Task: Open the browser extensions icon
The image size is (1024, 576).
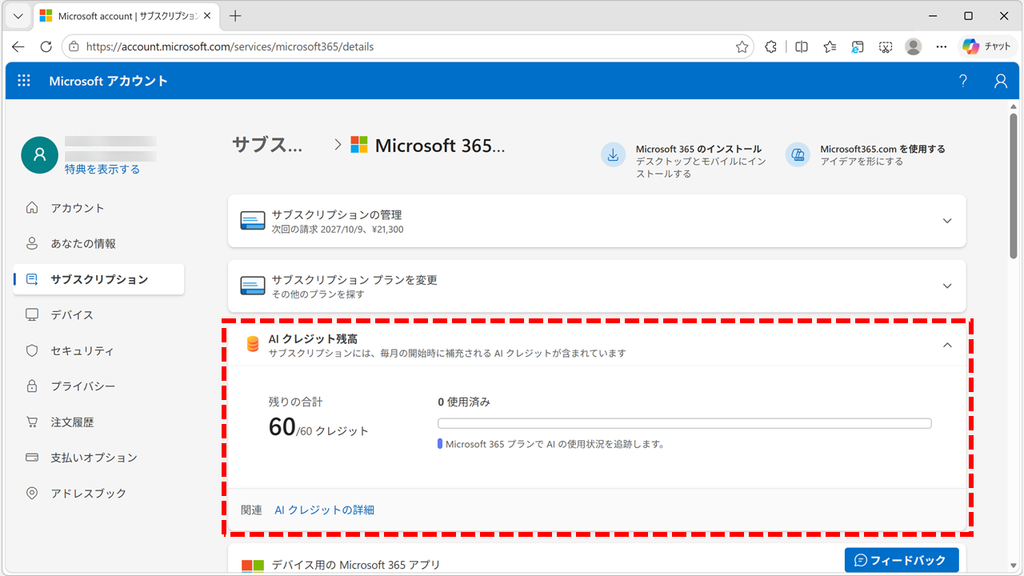Action: coord(771,46)
